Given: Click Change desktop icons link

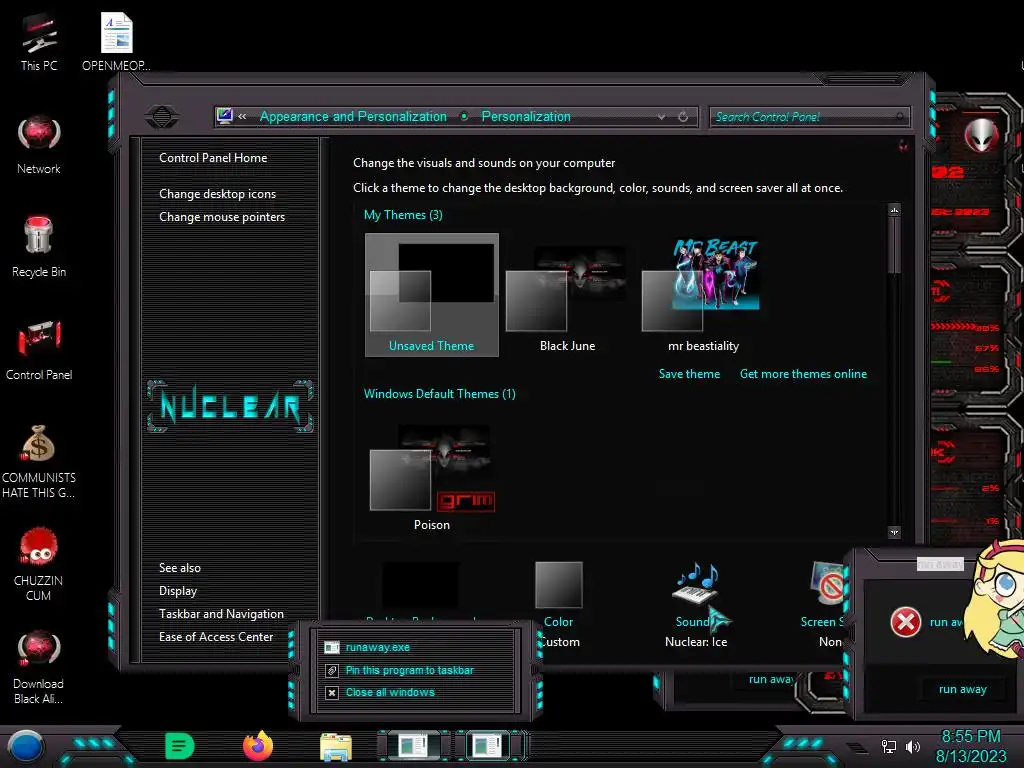Looking at the screenshot, I should pyautogui.click(x=217, y=194).
